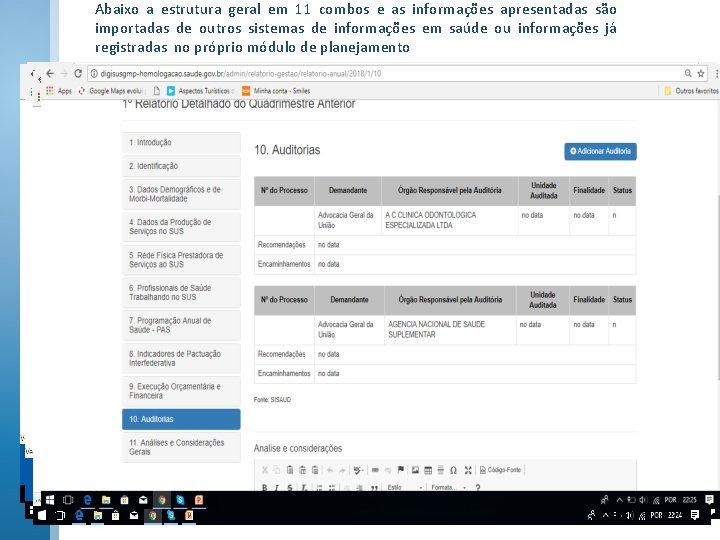Open 8. Indicadores de Pactuação Interfederativa
Screen dimensions: 720x540
click(x=181, y=358)
